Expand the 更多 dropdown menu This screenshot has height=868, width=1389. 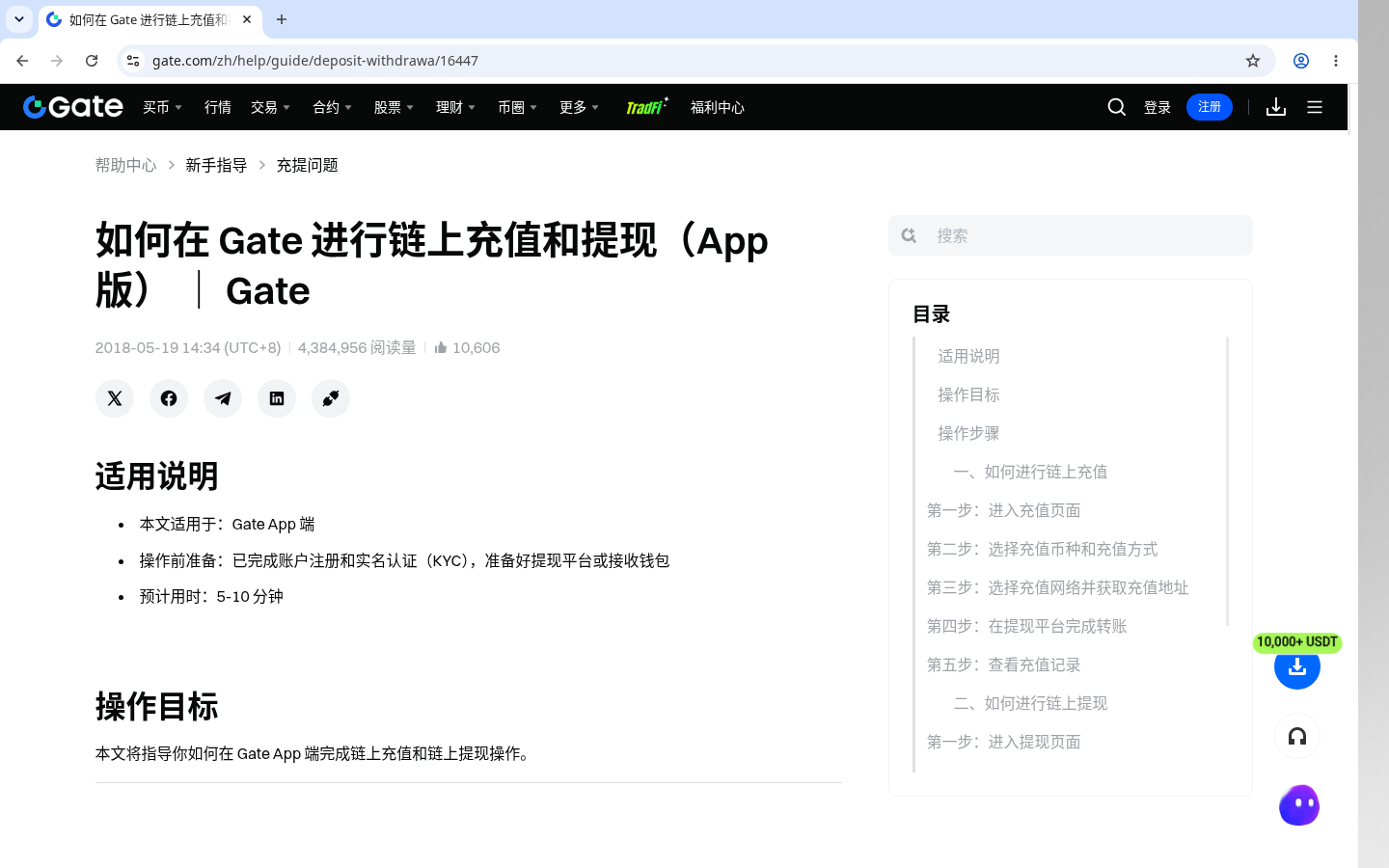click(x=579, y=107)
